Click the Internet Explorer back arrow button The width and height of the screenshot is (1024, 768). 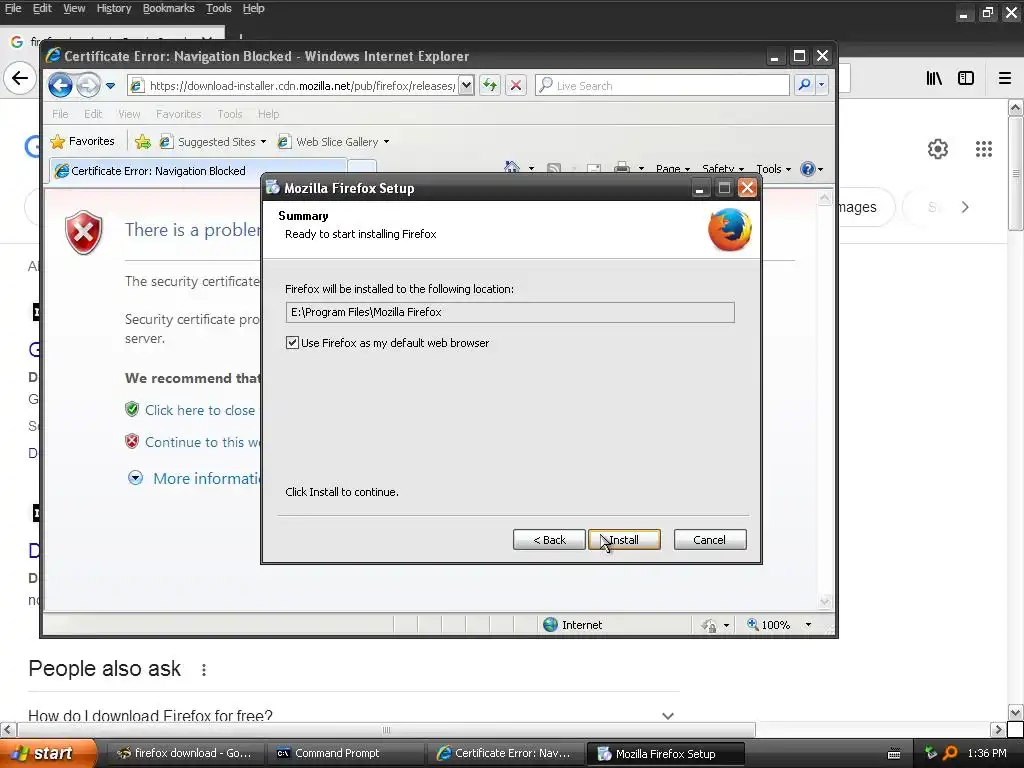[60, 85]
